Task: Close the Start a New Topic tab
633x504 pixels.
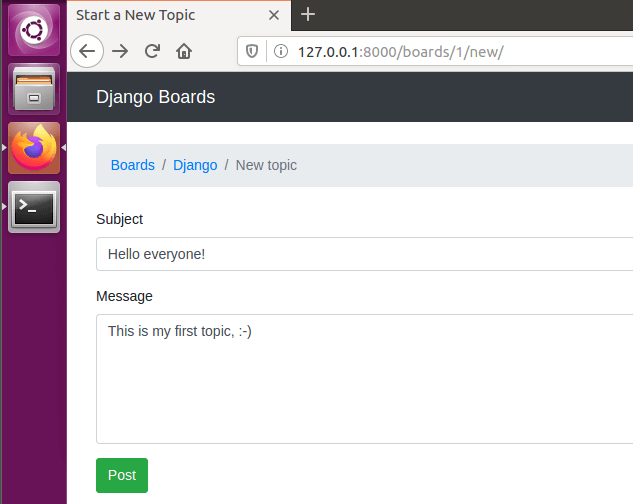Action: 274,15
